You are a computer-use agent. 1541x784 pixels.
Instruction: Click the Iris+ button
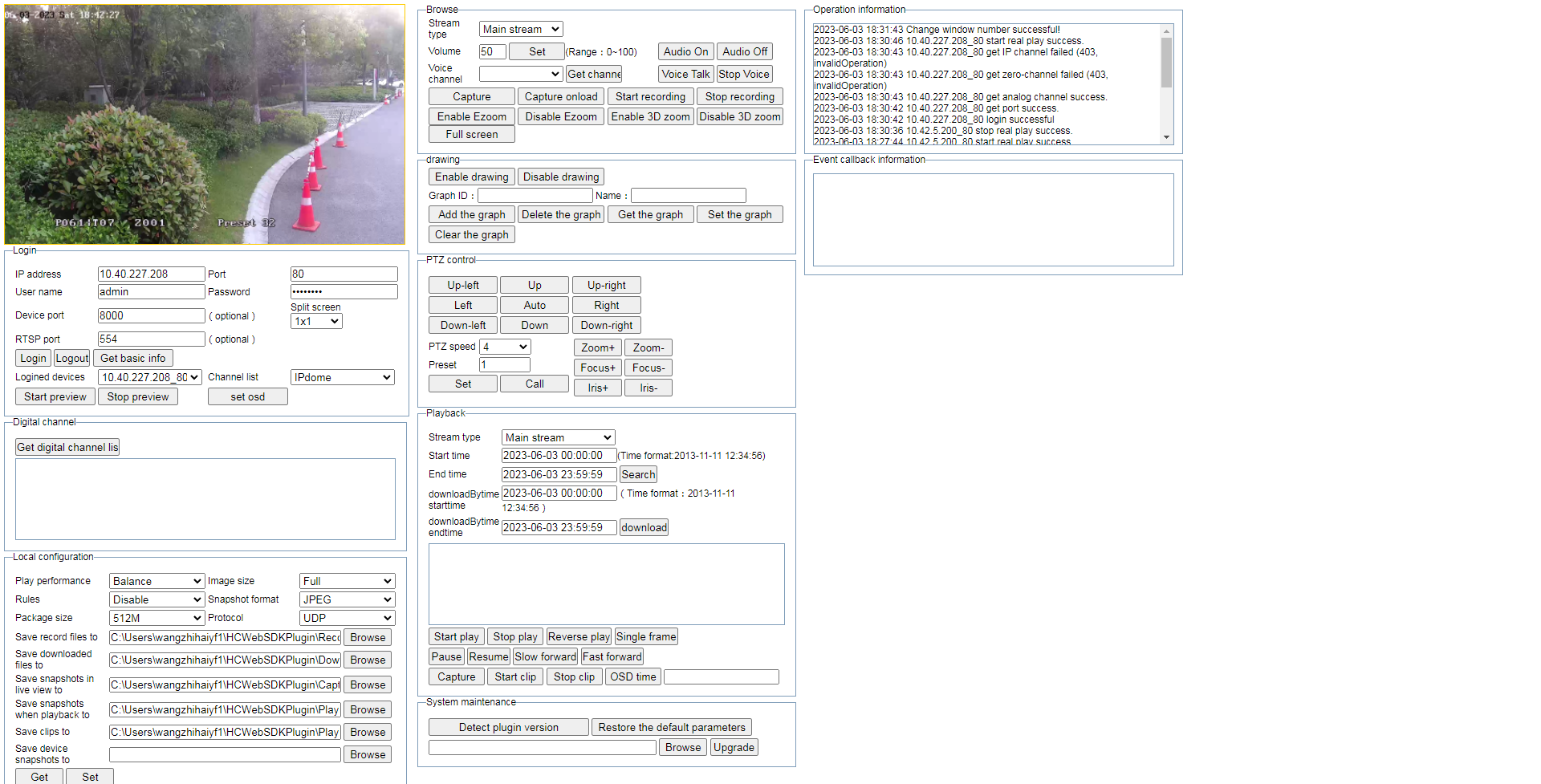[x=598, y=388]
